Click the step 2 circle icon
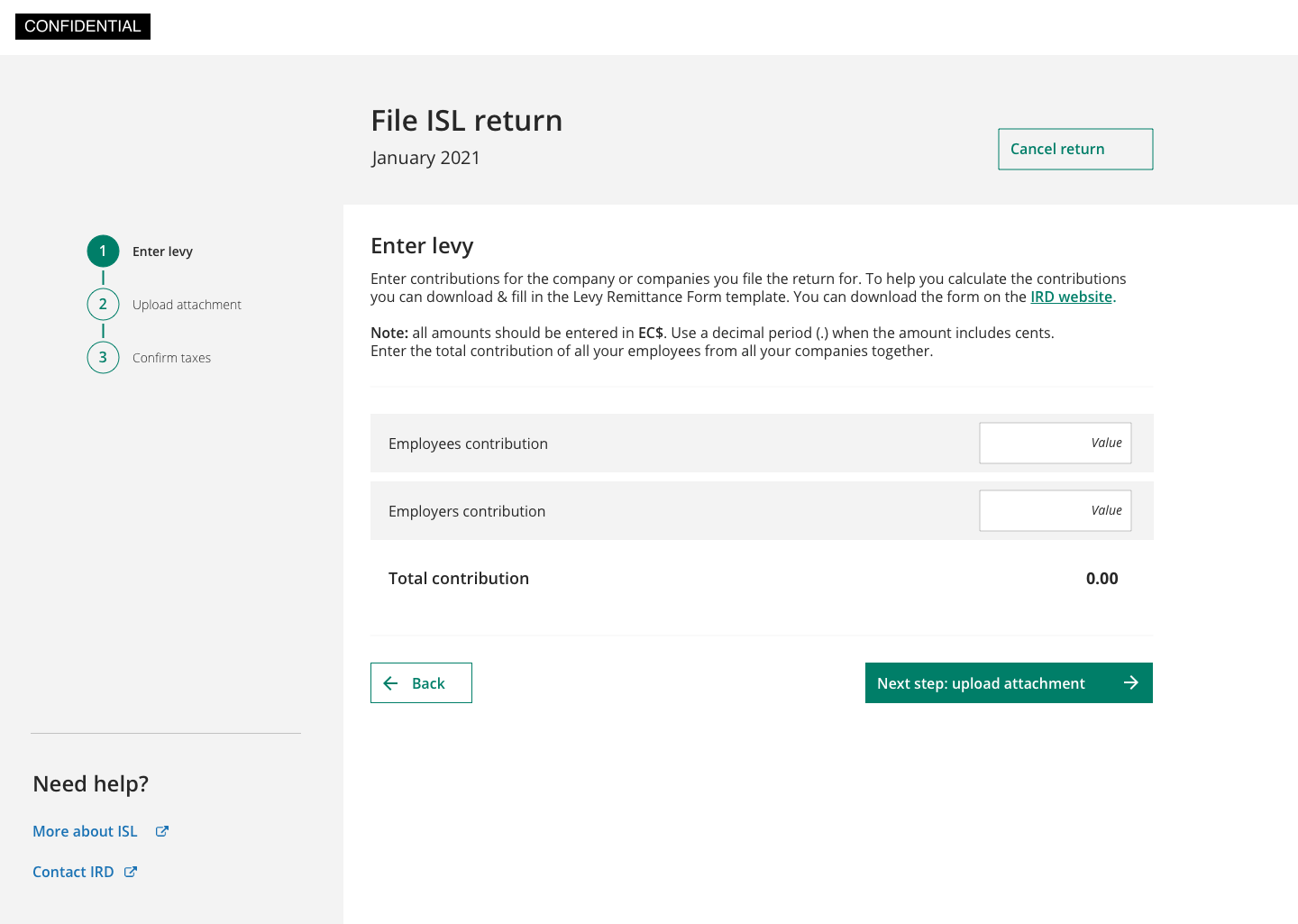The width and height of the screenshot is (1298, 924). coord(103,305)
